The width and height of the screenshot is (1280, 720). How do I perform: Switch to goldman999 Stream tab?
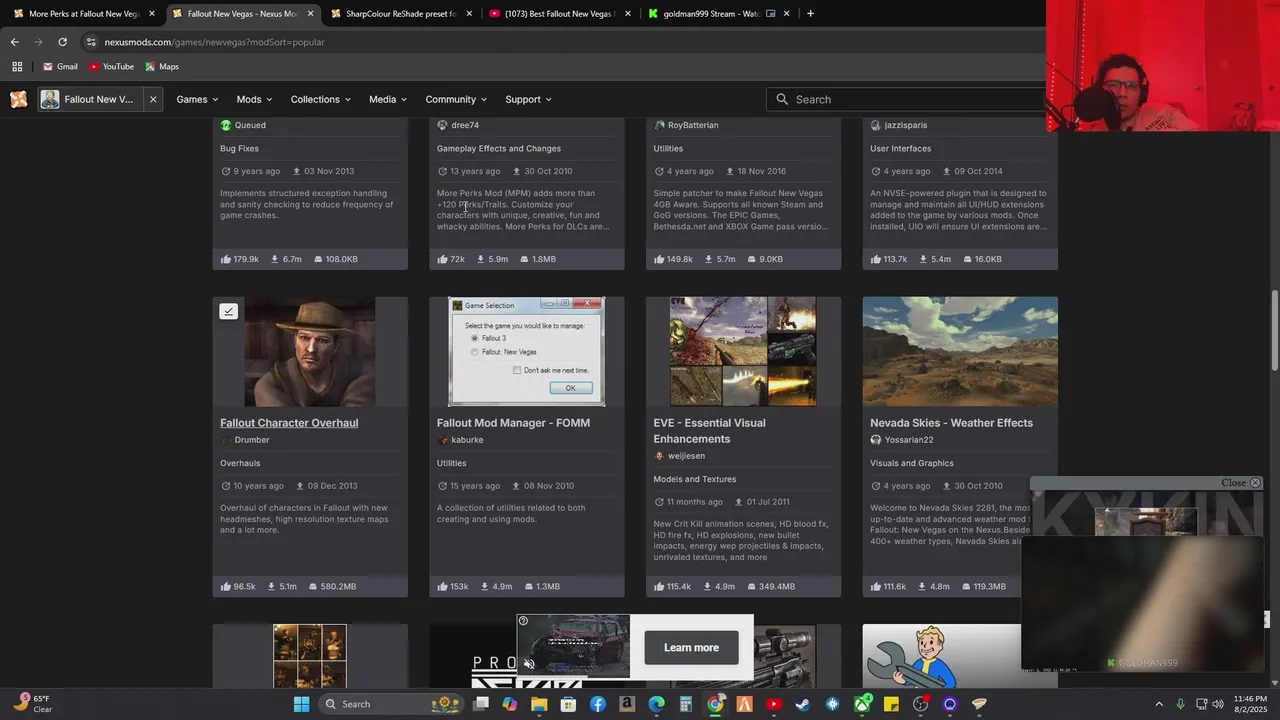pos(711,14)
